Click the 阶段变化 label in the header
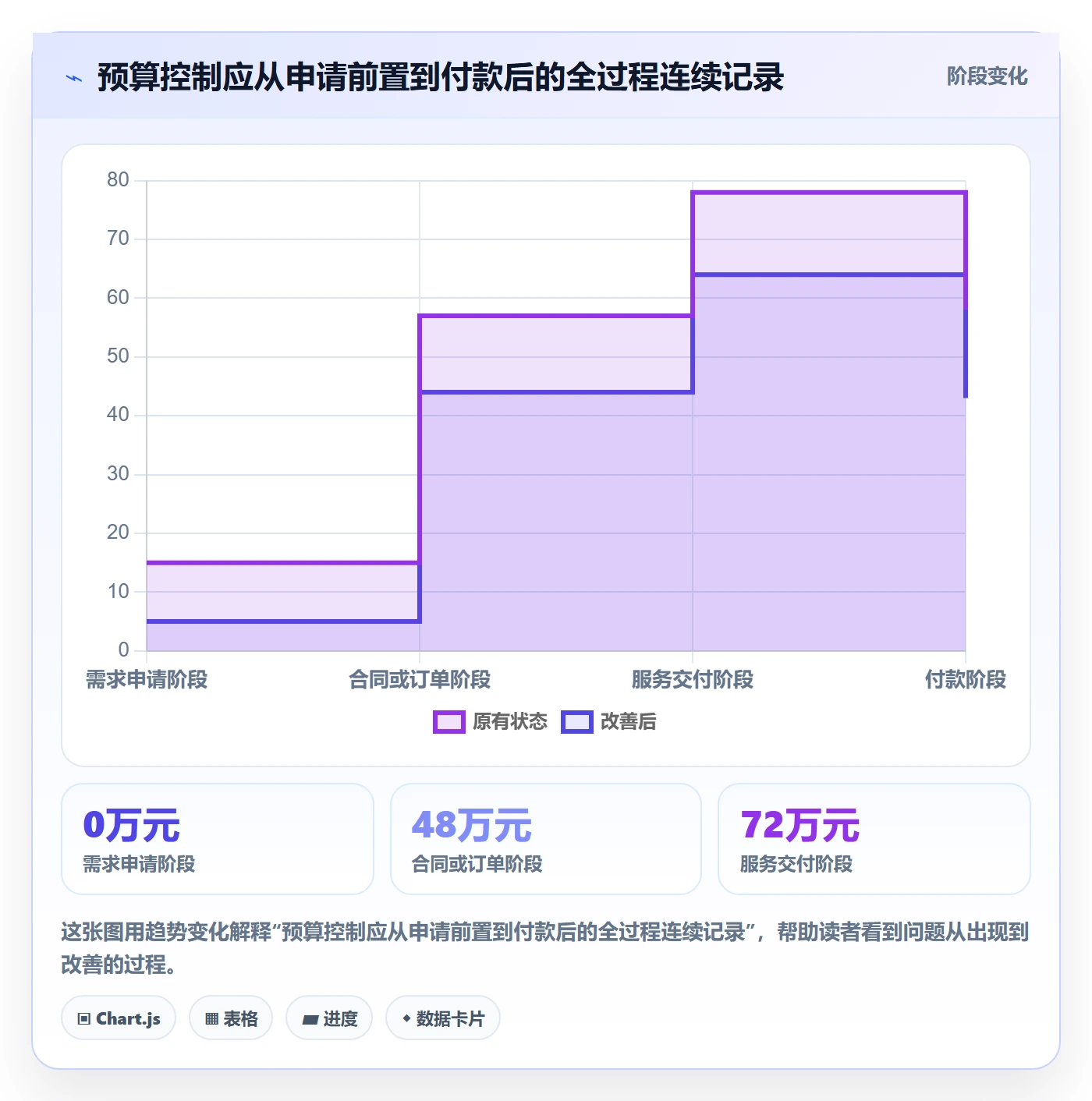The image size is (1092, 1101). 987,76
